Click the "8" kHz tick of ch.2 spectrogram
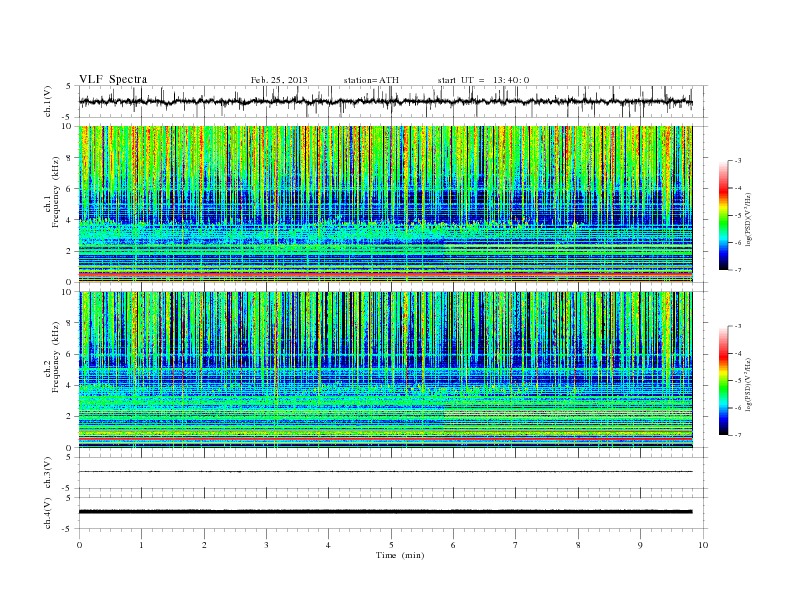The width and height of the screenshot is (792, 612). coord(70,323)
